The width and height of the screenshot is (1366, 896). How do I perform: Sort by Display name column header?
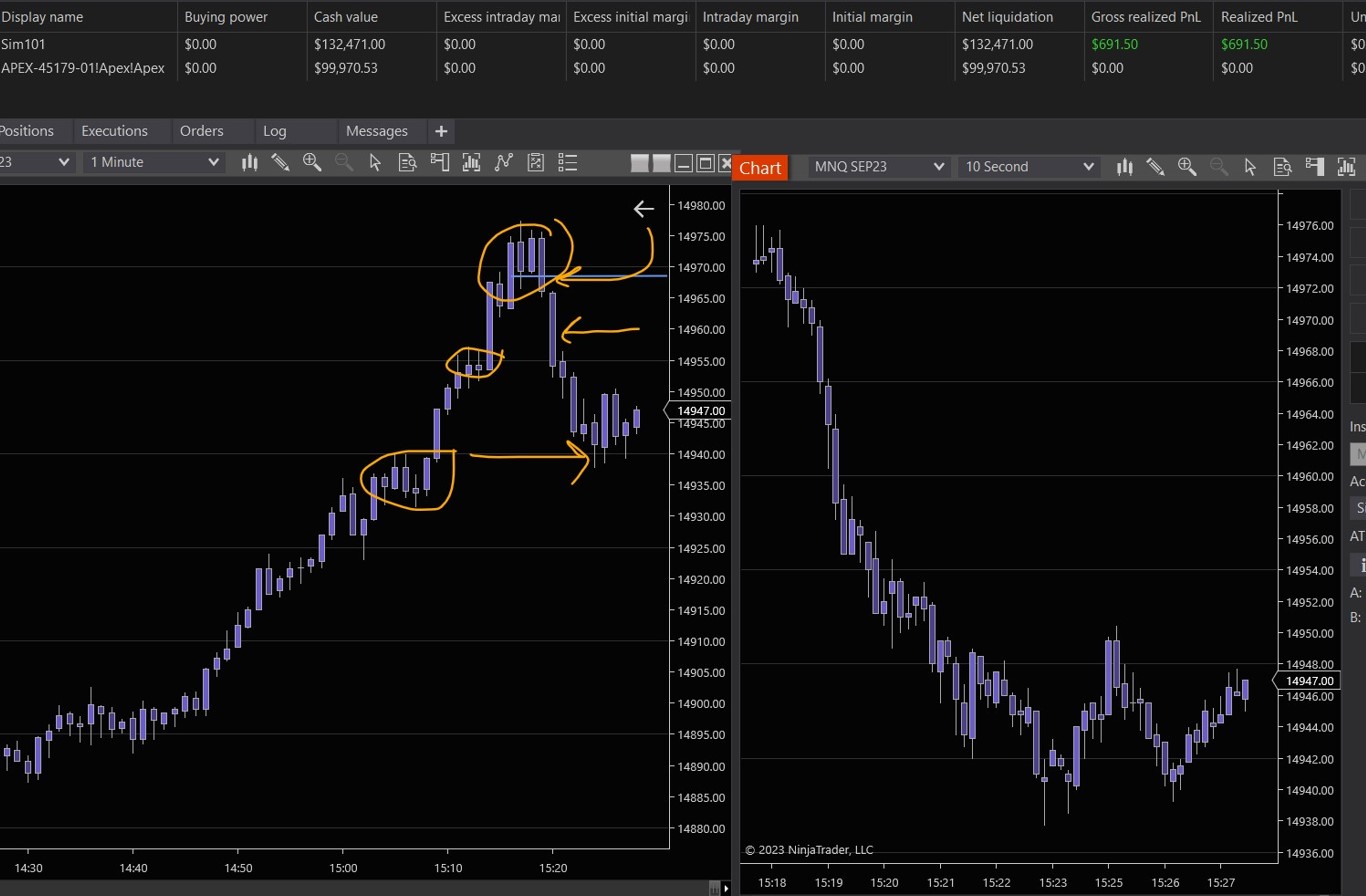88,17
